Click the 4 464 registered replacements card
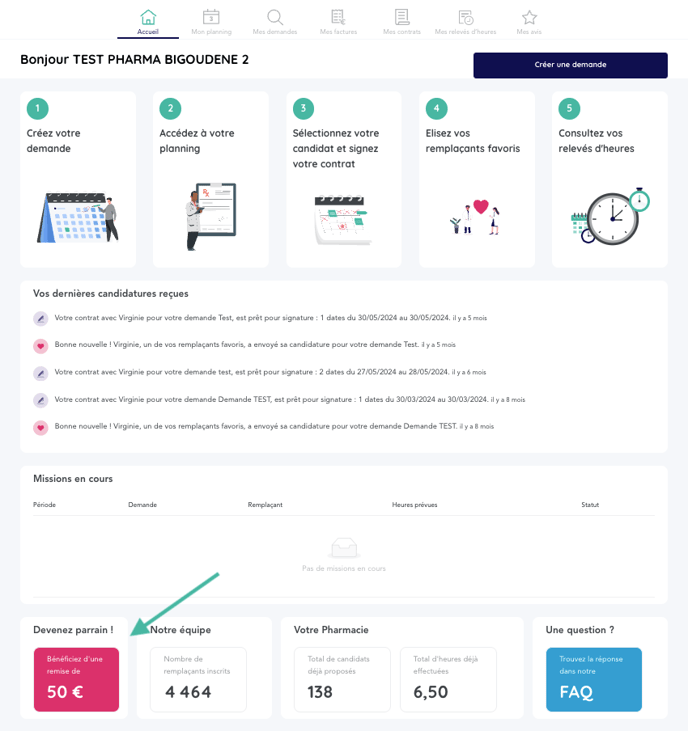 pyautogui.click(x=198, y=679)
